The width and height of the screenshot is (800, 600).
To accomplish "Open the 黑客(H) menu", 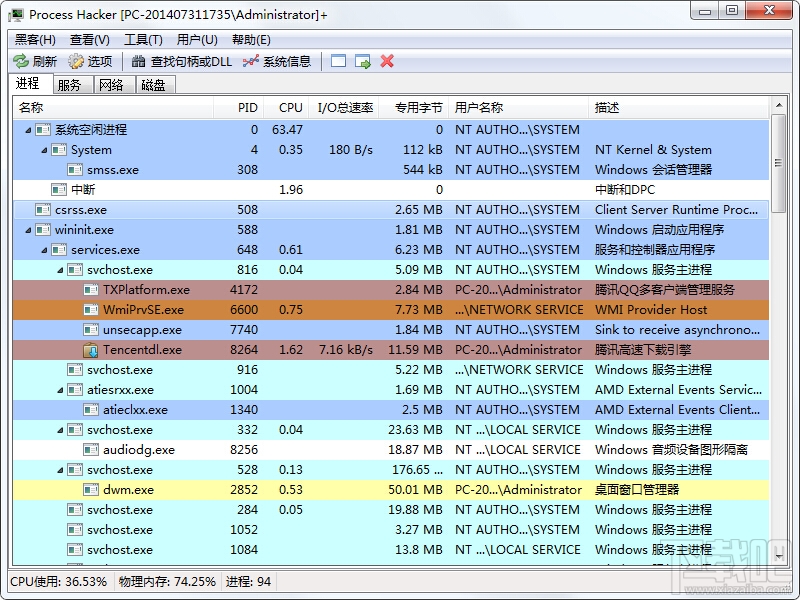I will pos(35,40).
